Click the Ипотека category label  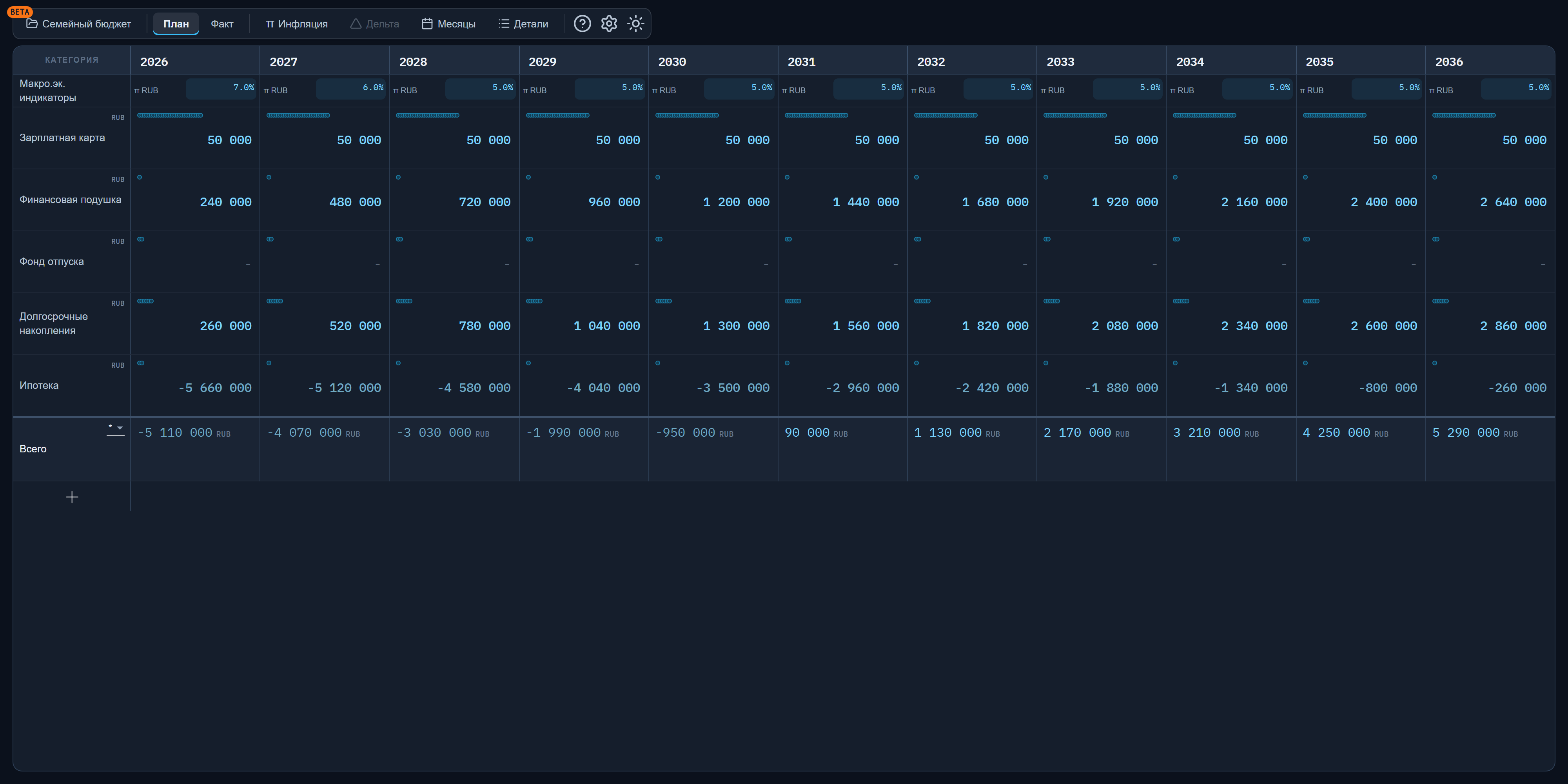tap(39, 385)
